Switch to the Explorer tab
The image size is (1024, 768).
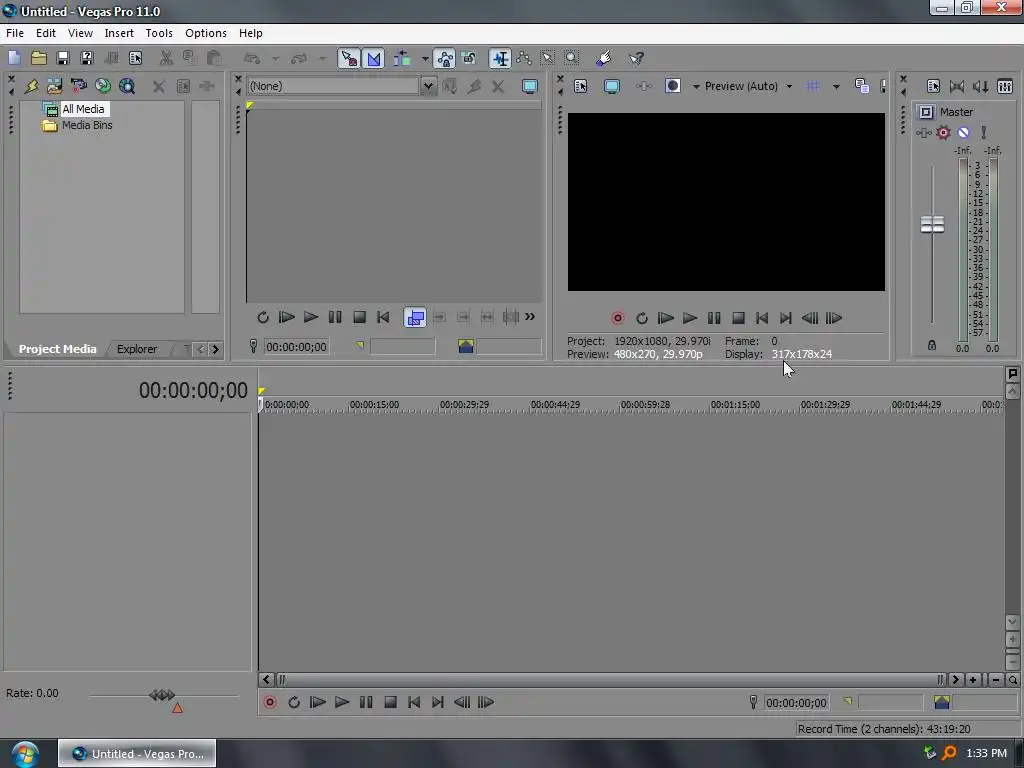136,349
